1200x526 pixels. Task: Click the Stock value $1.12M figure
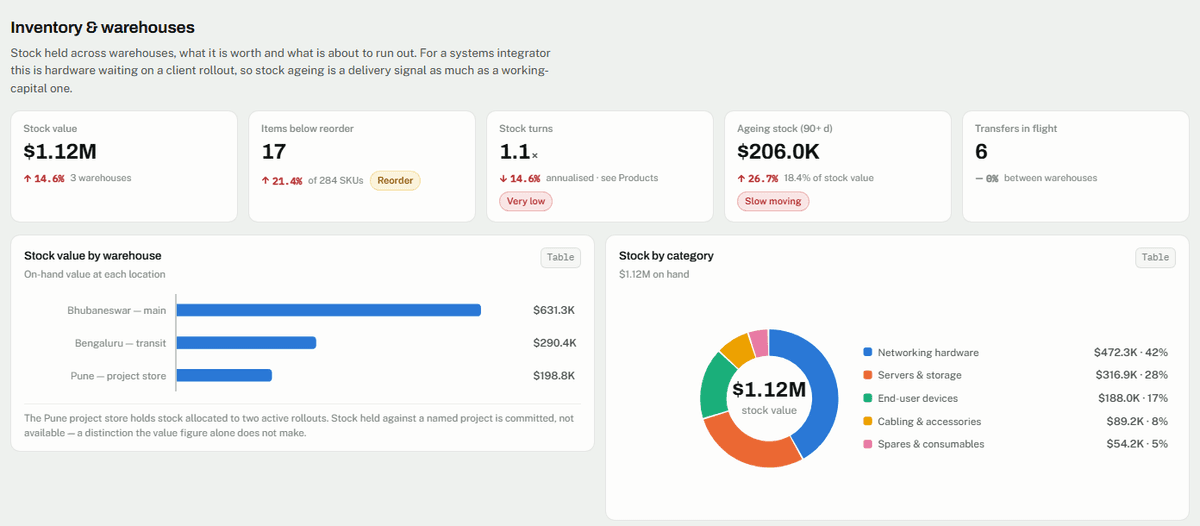point(60,152)
